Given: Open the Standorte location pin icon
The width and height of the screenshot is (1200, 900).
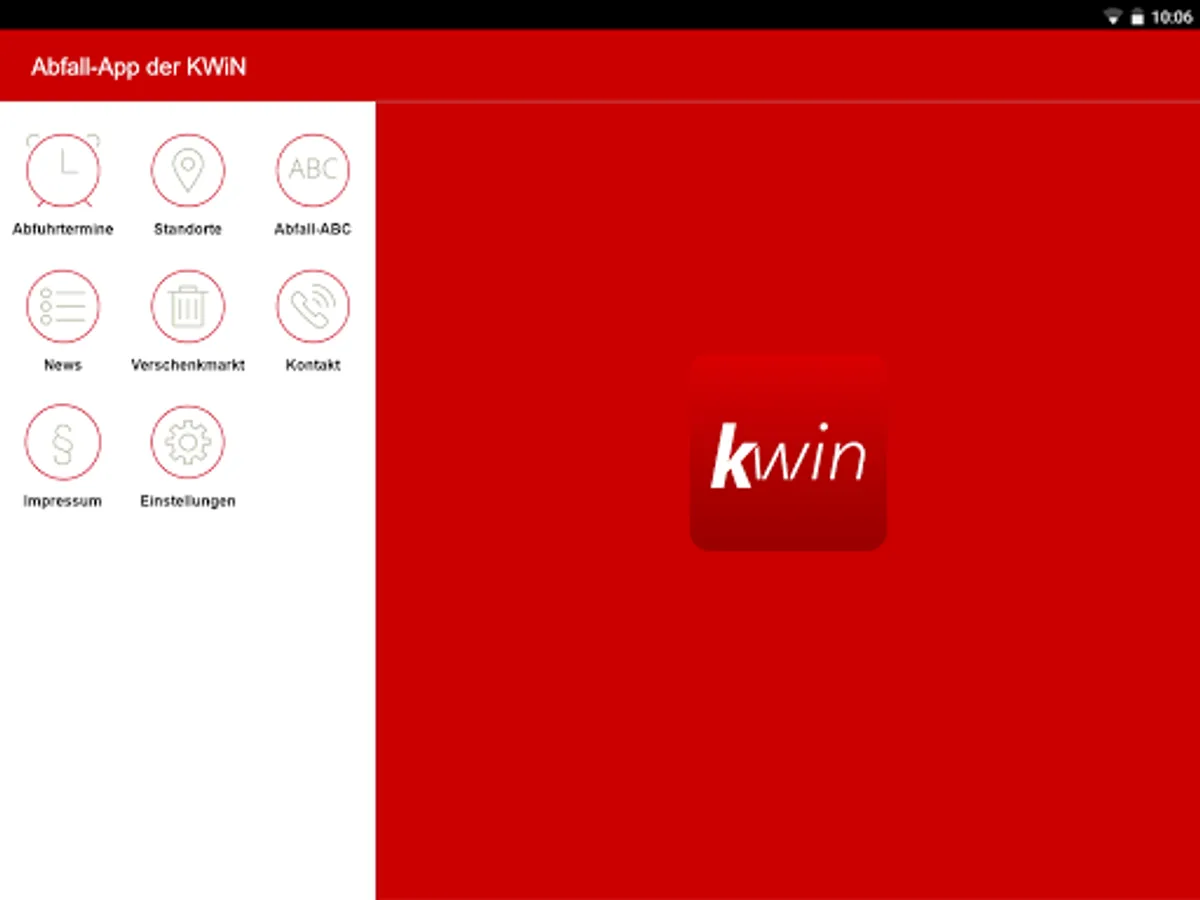Looking at the screenshot, I should tap(188, 170).
